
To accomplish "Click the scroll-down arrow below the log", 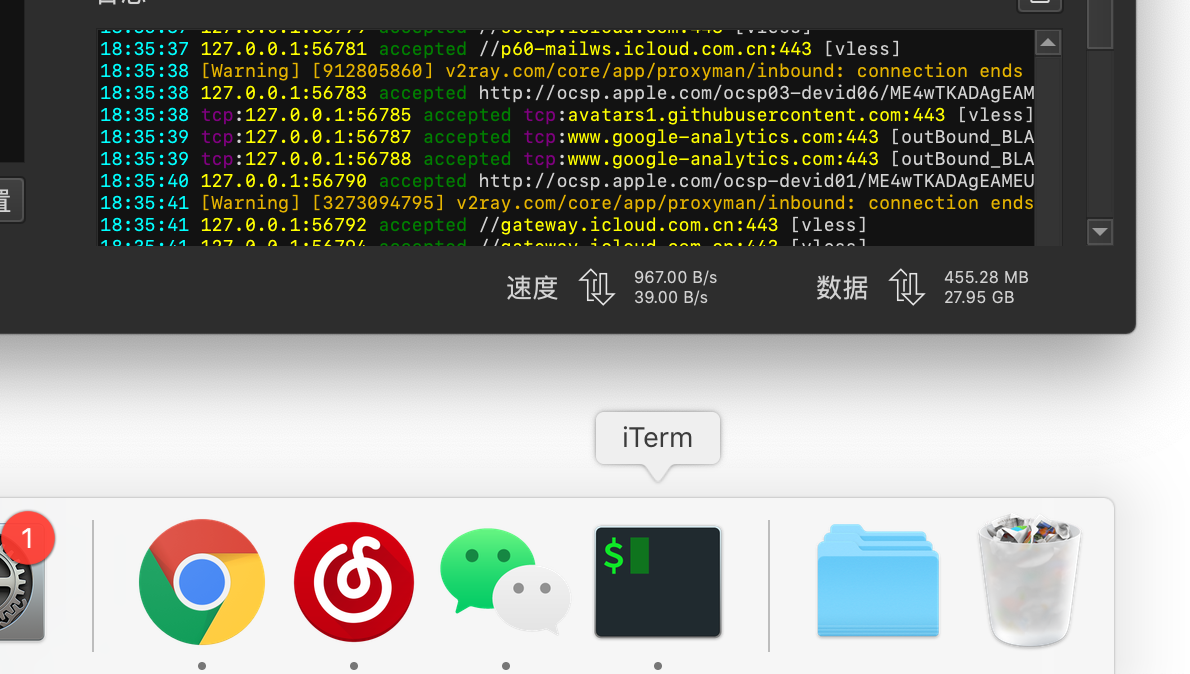I will 1100,232.
